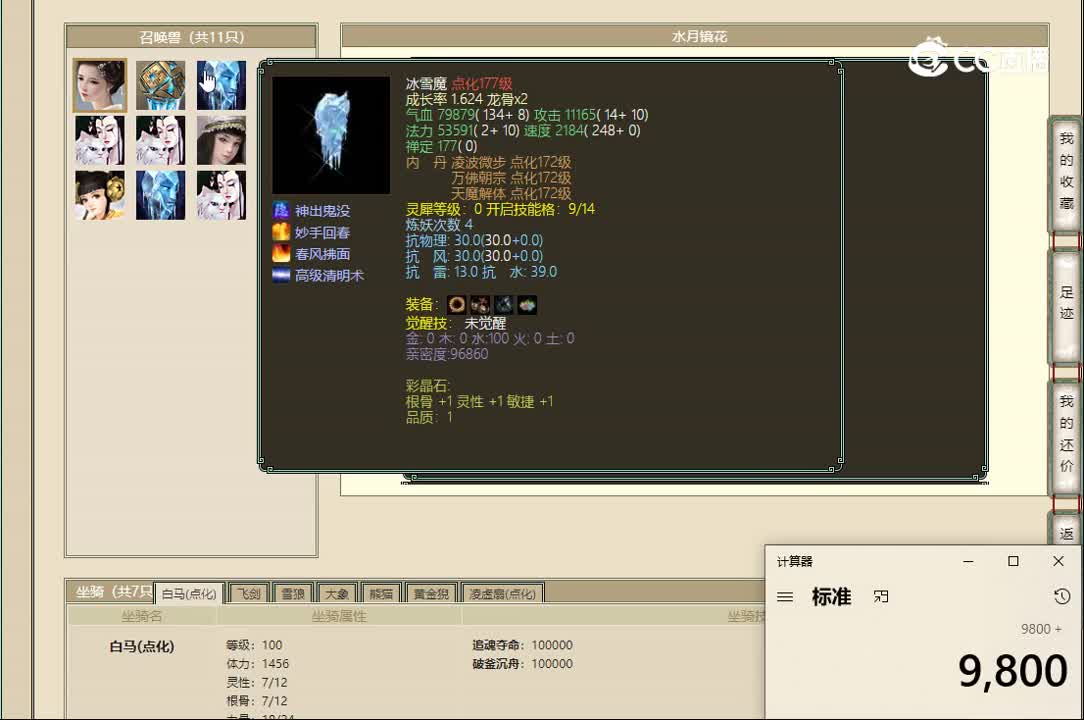Open the calculator history icon
1084x720 pixels.
tap(1062, 596)
